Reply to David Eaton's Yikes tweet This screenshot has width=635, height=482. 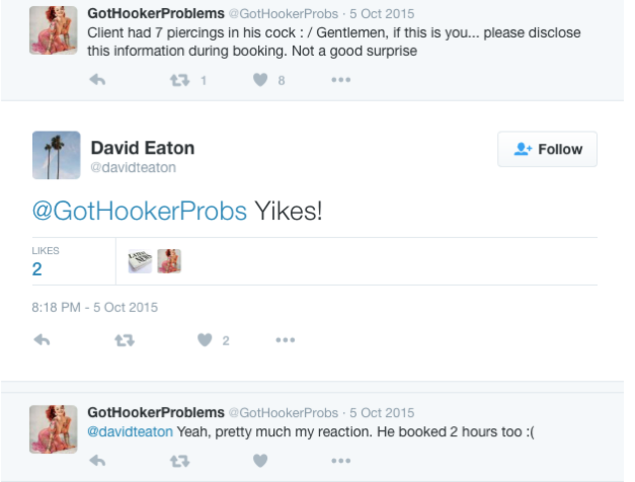point(42,340)
